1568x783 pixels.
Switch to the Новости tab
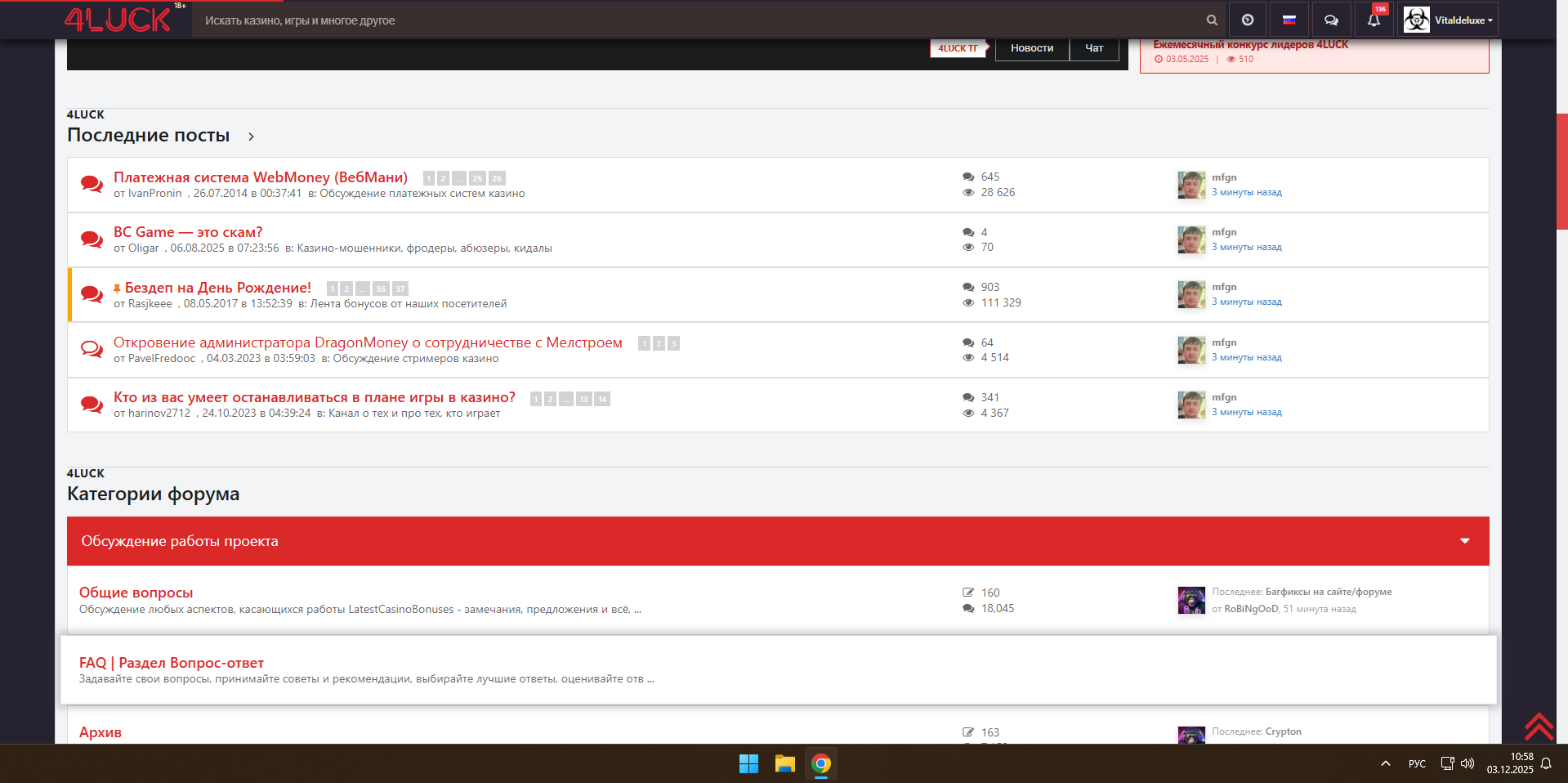pyautogui.click(x=1032, y=48)
